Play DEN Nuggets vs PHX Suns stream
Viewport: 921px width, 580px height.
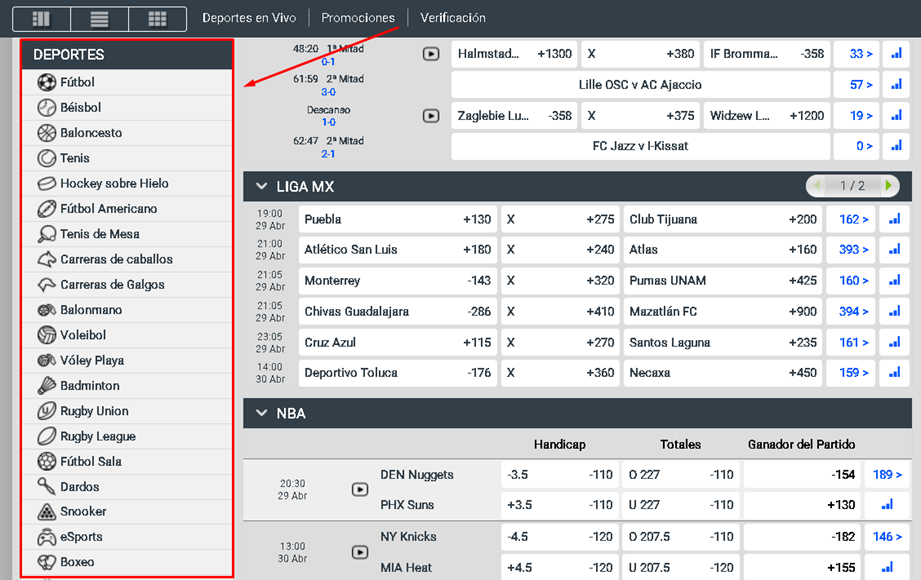click(360, 490)
